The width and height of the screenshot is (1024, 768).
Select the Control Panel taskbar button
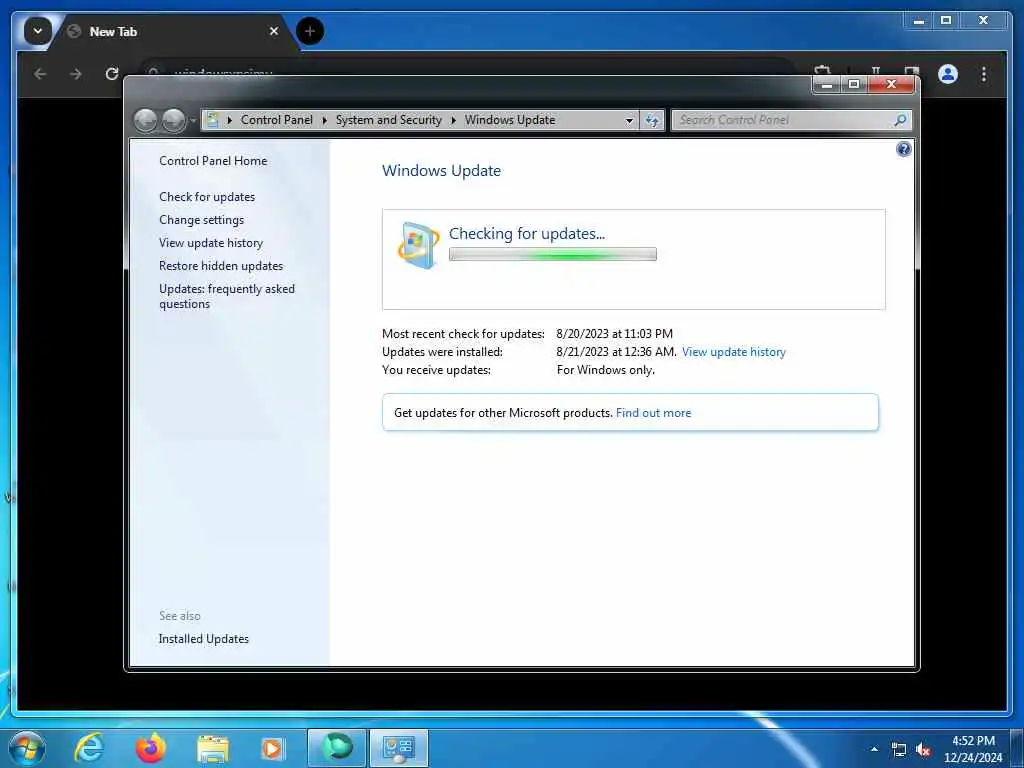[x=399, y=748]
